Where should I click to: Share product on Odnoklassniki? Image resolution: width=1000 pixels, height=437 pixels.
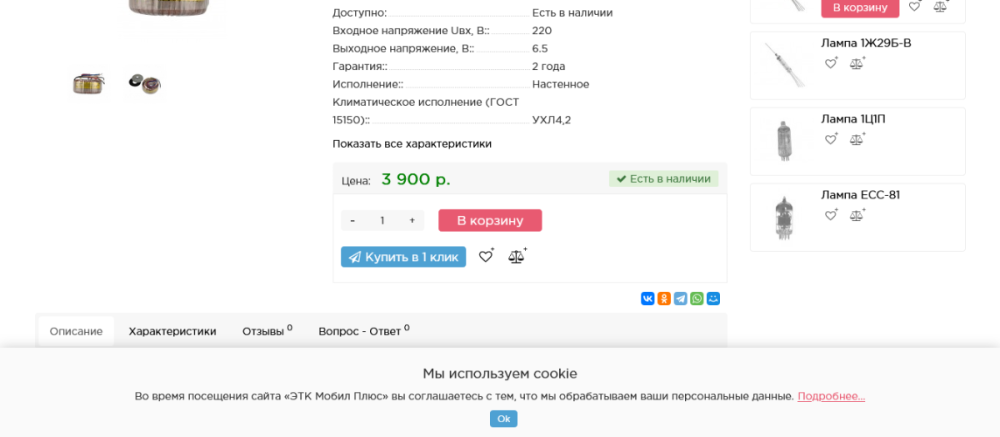[664, 299]
